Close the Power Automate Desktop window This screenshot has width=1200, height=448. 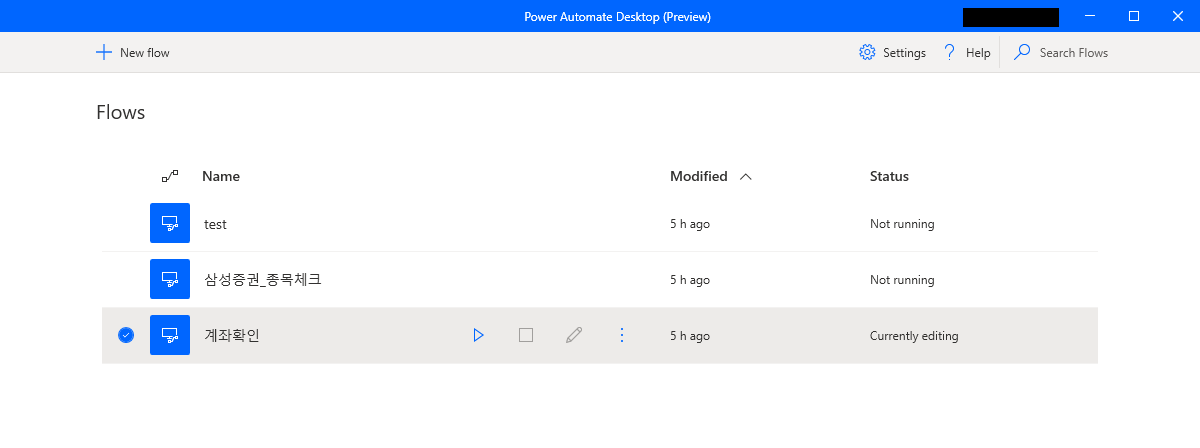tap(1178, 16)
